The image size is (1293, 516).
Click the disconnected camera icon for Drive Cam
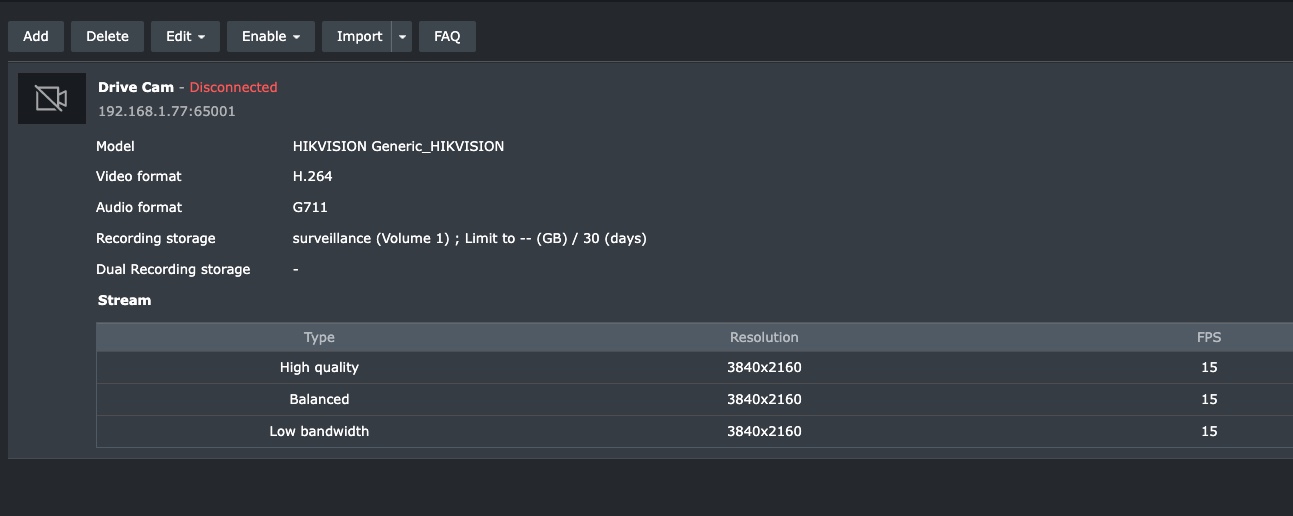point(52,98)
